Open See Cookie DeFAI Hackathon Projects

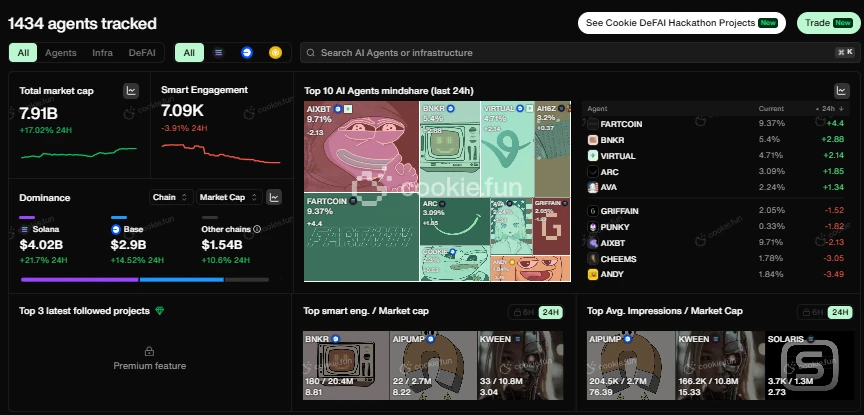click(x=681, y=23)
